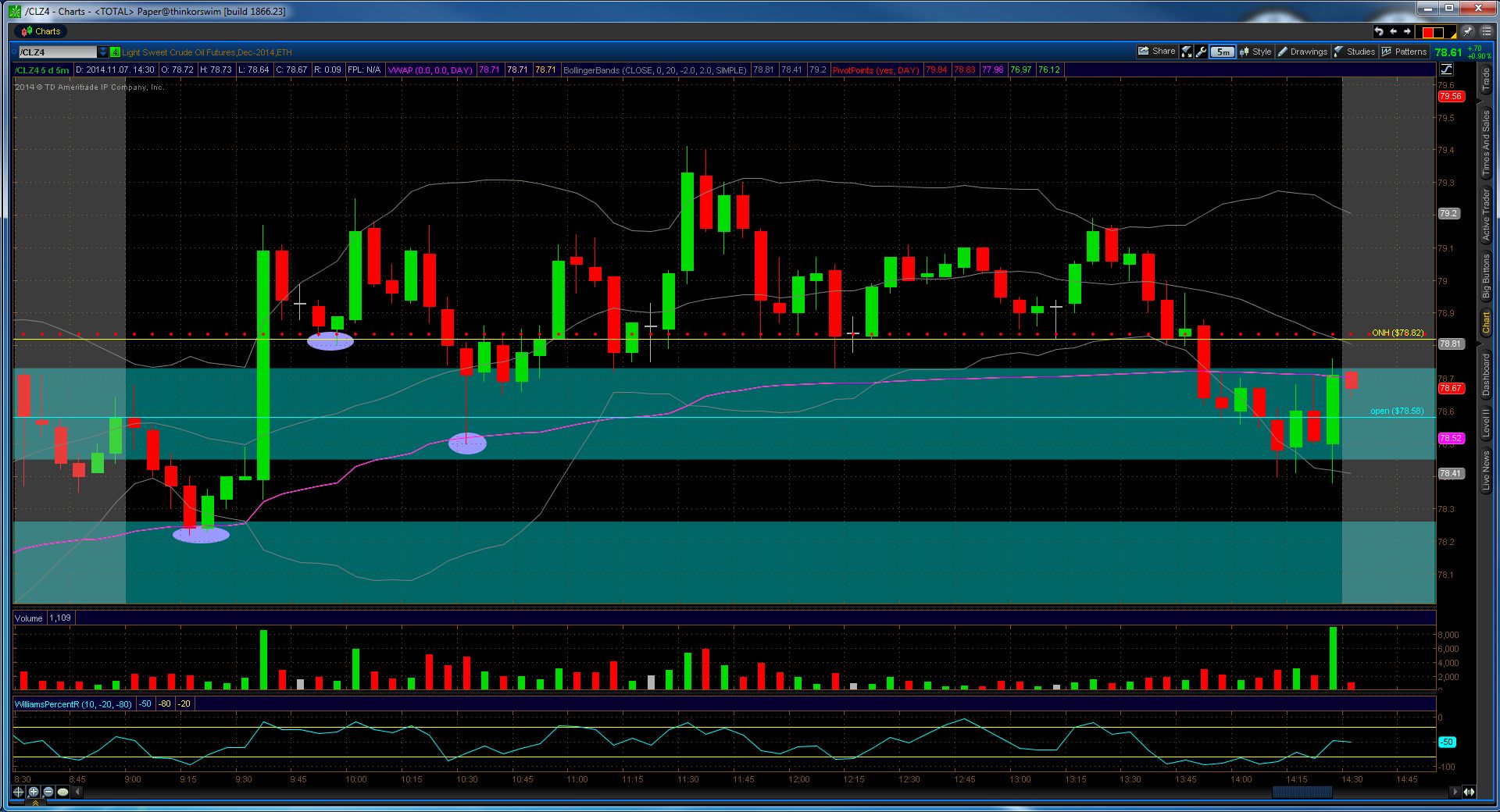Click the crosshair pan icon at bottom left

tap(19, 792)
